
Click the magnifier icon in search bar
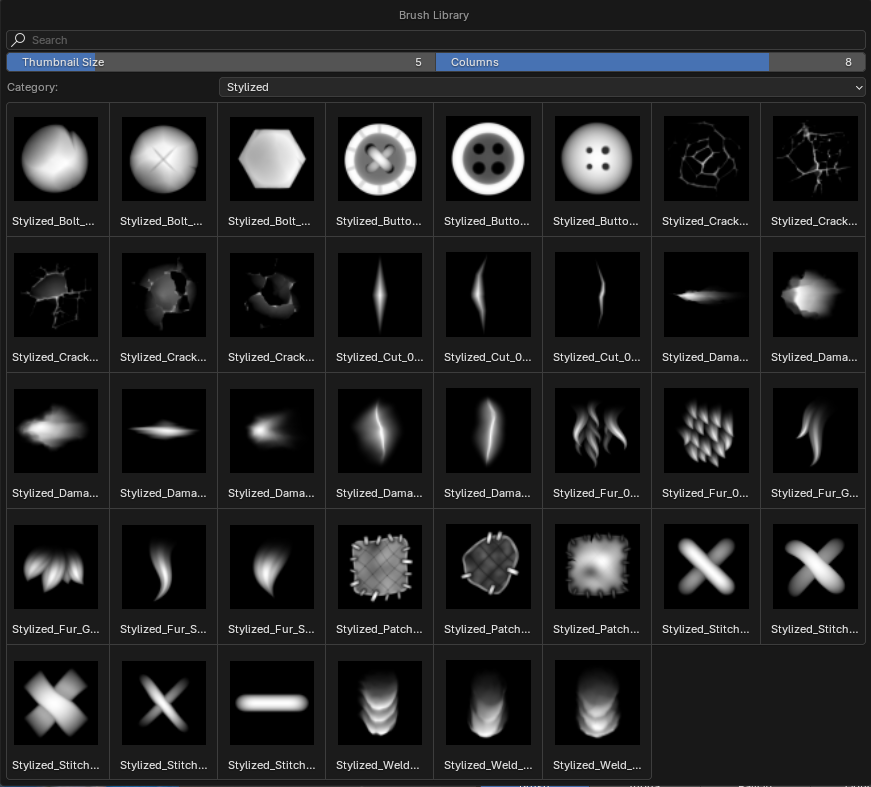[19, 40]
